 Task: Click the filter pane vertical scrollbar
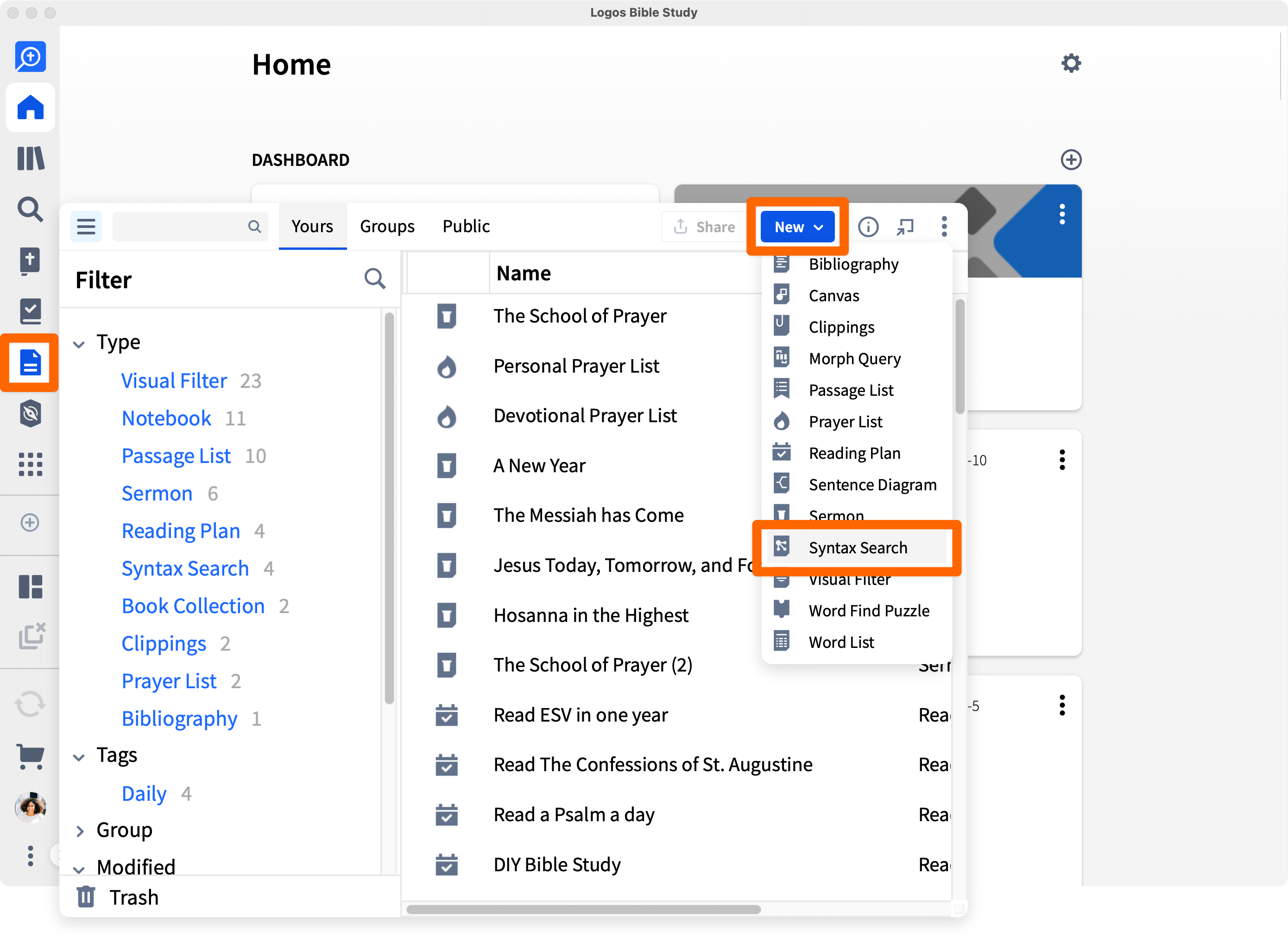389,508
